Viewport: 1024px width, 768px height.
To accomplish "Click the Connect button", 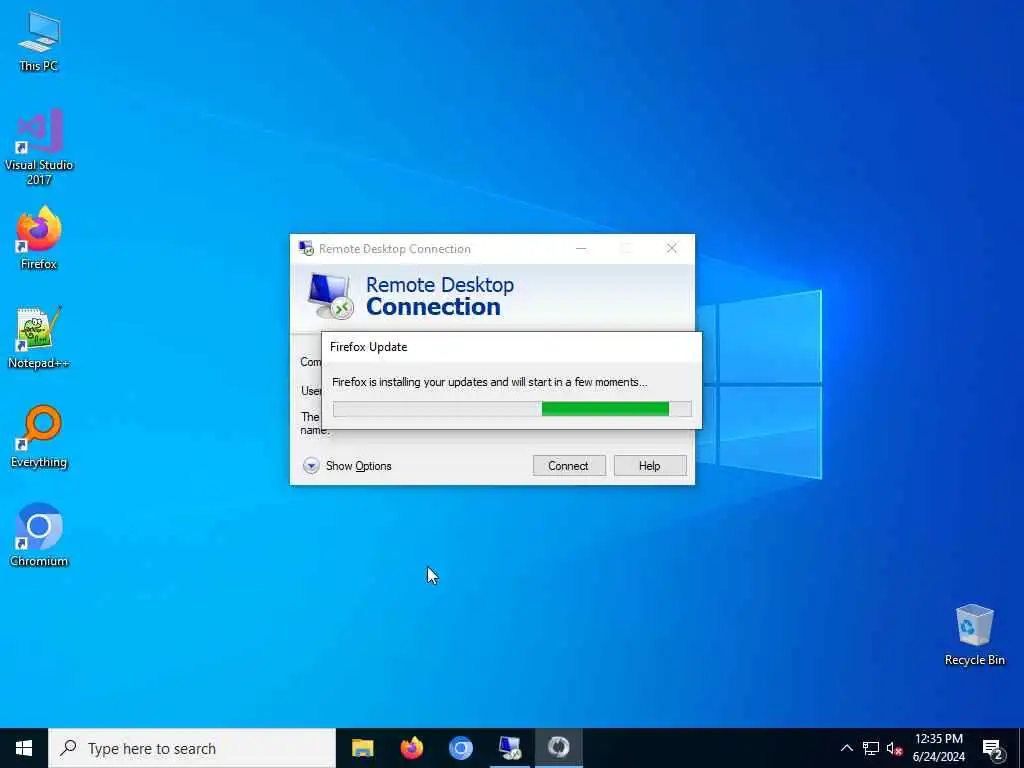I will point(569,466).
